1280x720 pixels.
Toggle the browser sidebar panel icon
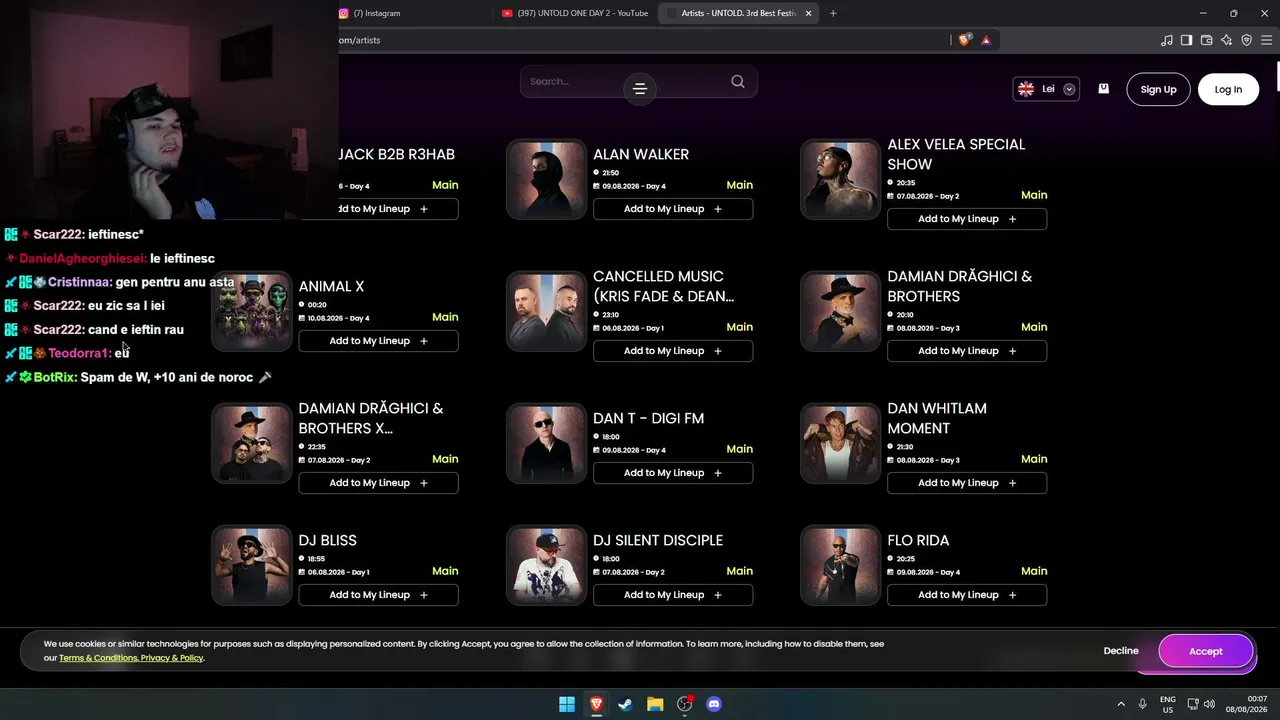pos(1187,40)
